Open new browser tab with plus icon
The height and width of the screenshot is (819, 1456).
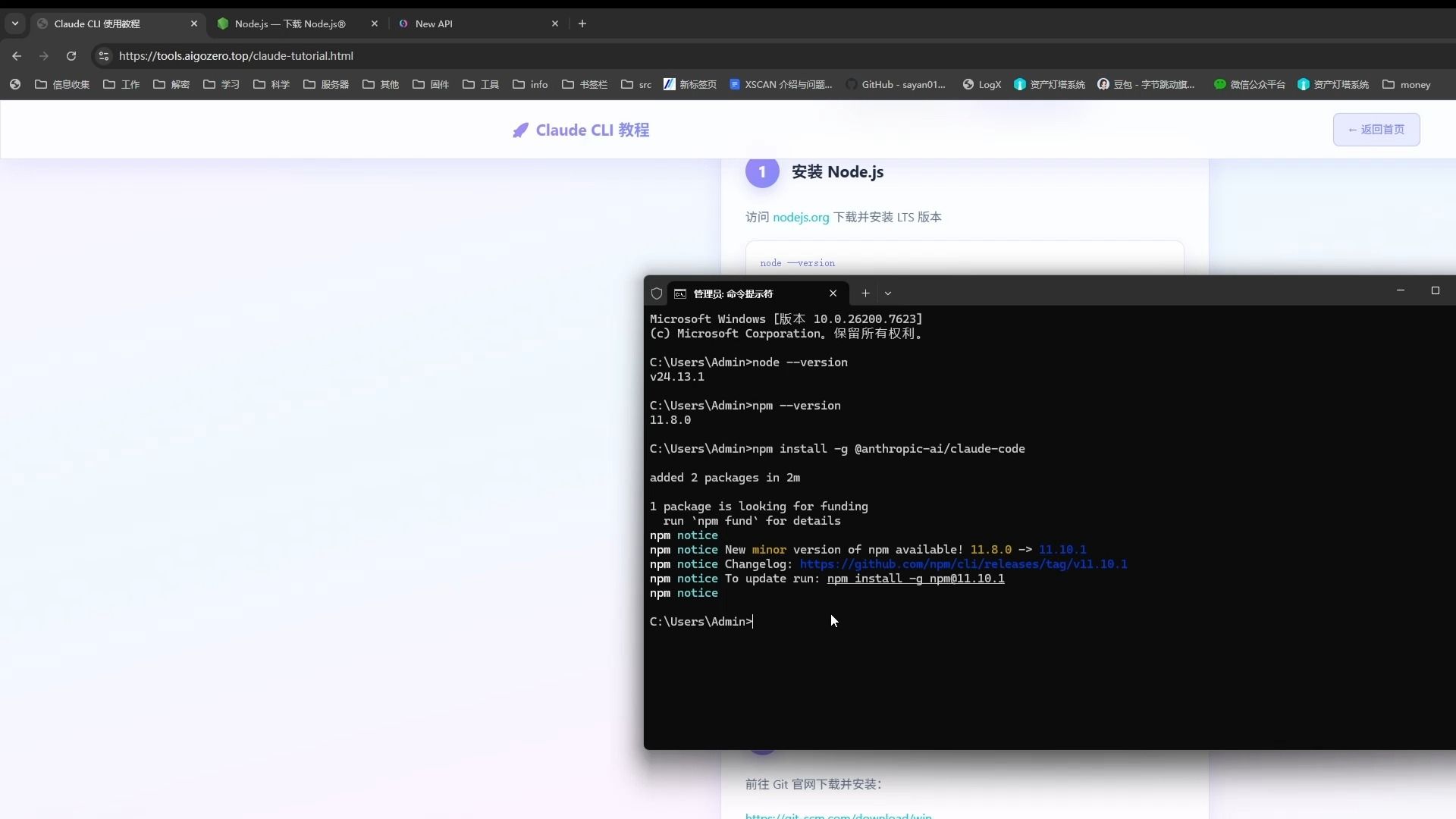coord(582,24)
